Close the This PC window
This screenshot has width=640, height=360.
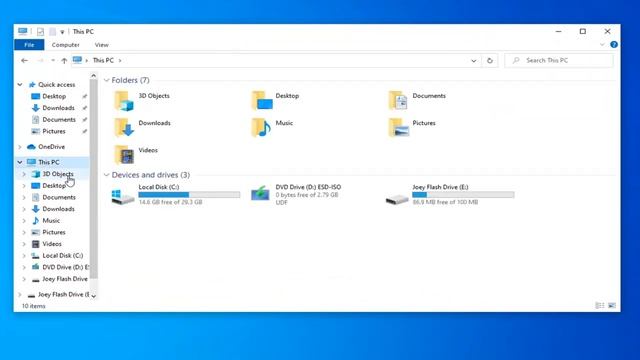pyautogui.click(x=607, y=31)
